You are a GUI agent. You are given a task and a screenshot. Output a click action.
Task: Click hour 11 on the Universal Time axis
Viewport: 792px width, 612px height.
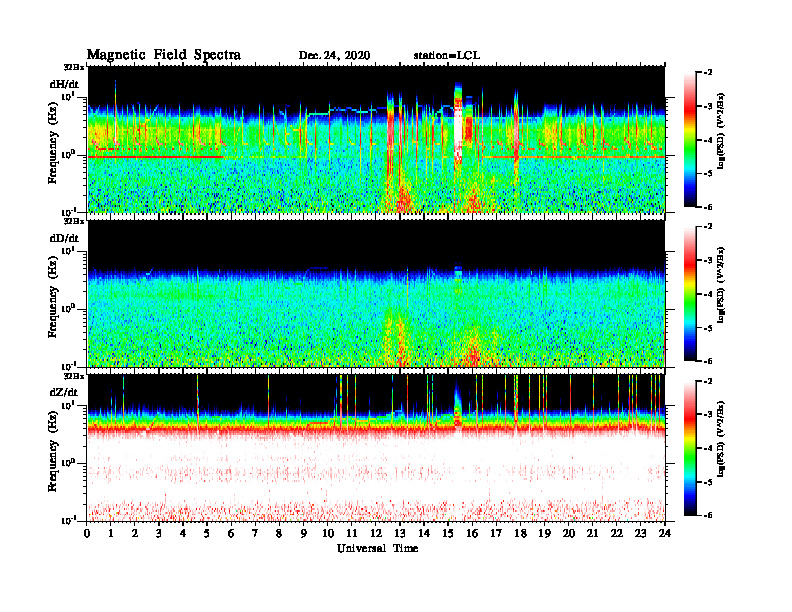(352, 534)
